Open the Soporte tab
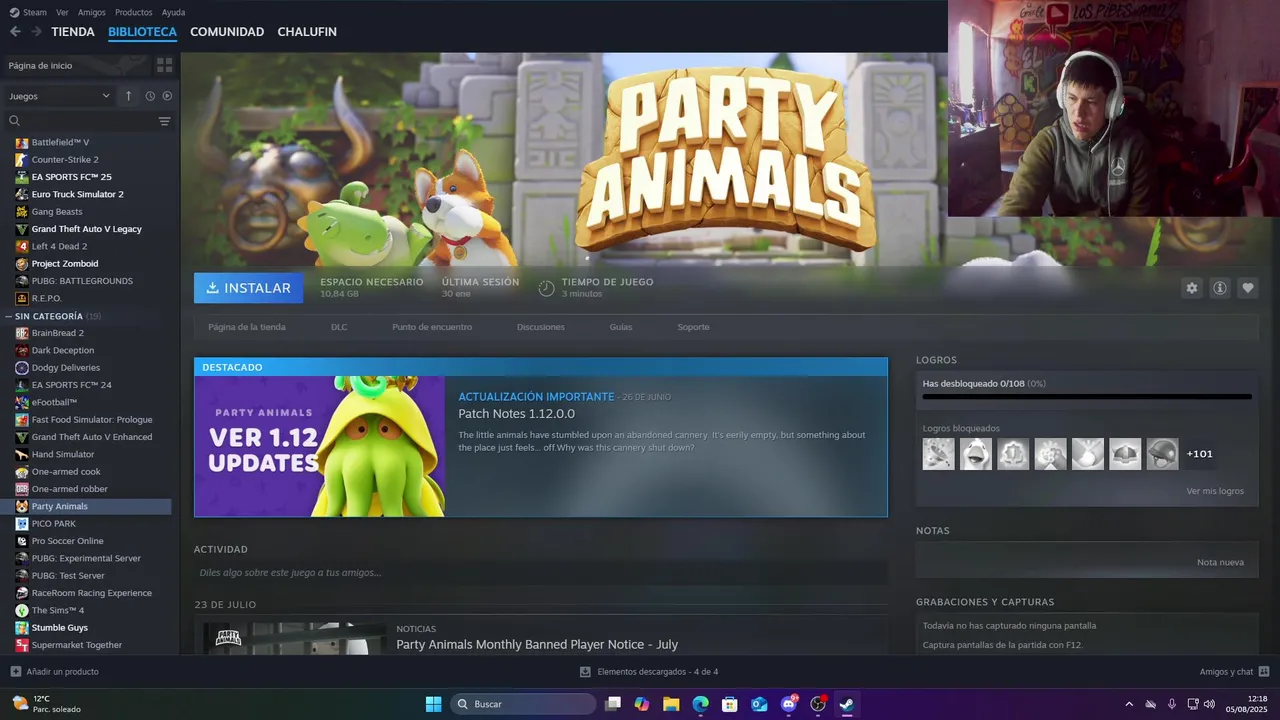This screenshot has height=720, width=1280. coord(693,327)
